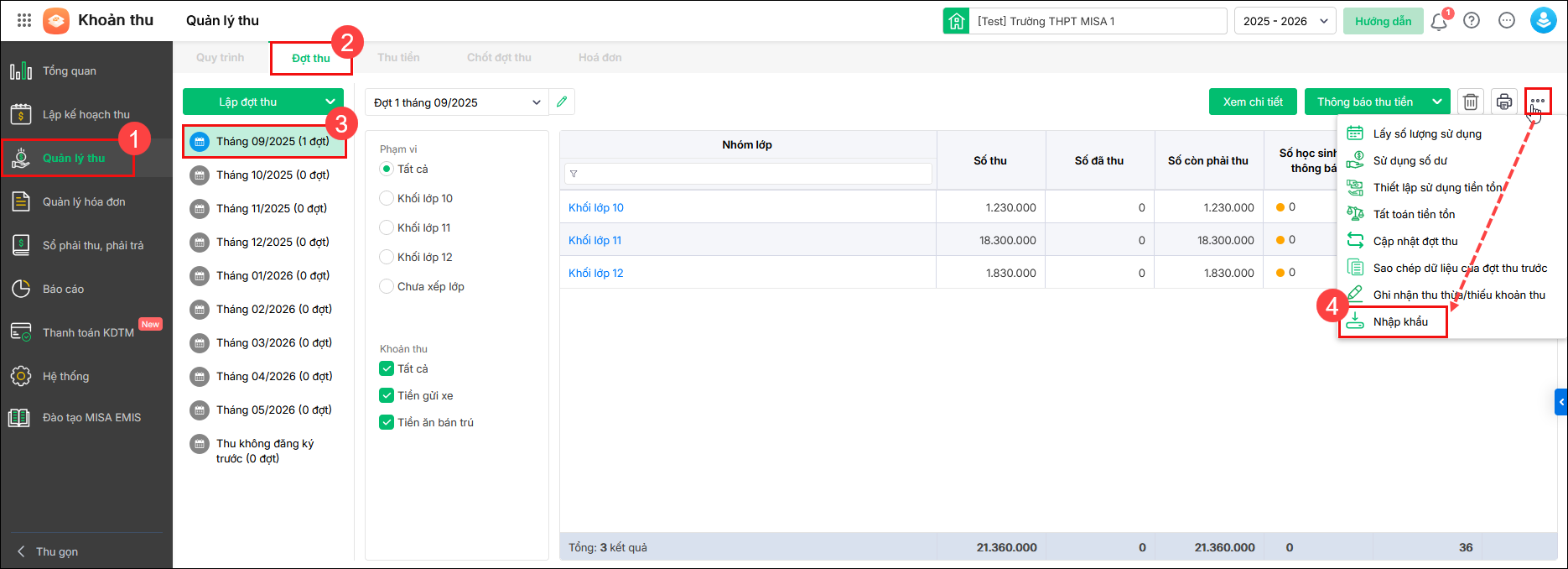
Task: Open the apps grid launcher icon
Action: (24, 20)
